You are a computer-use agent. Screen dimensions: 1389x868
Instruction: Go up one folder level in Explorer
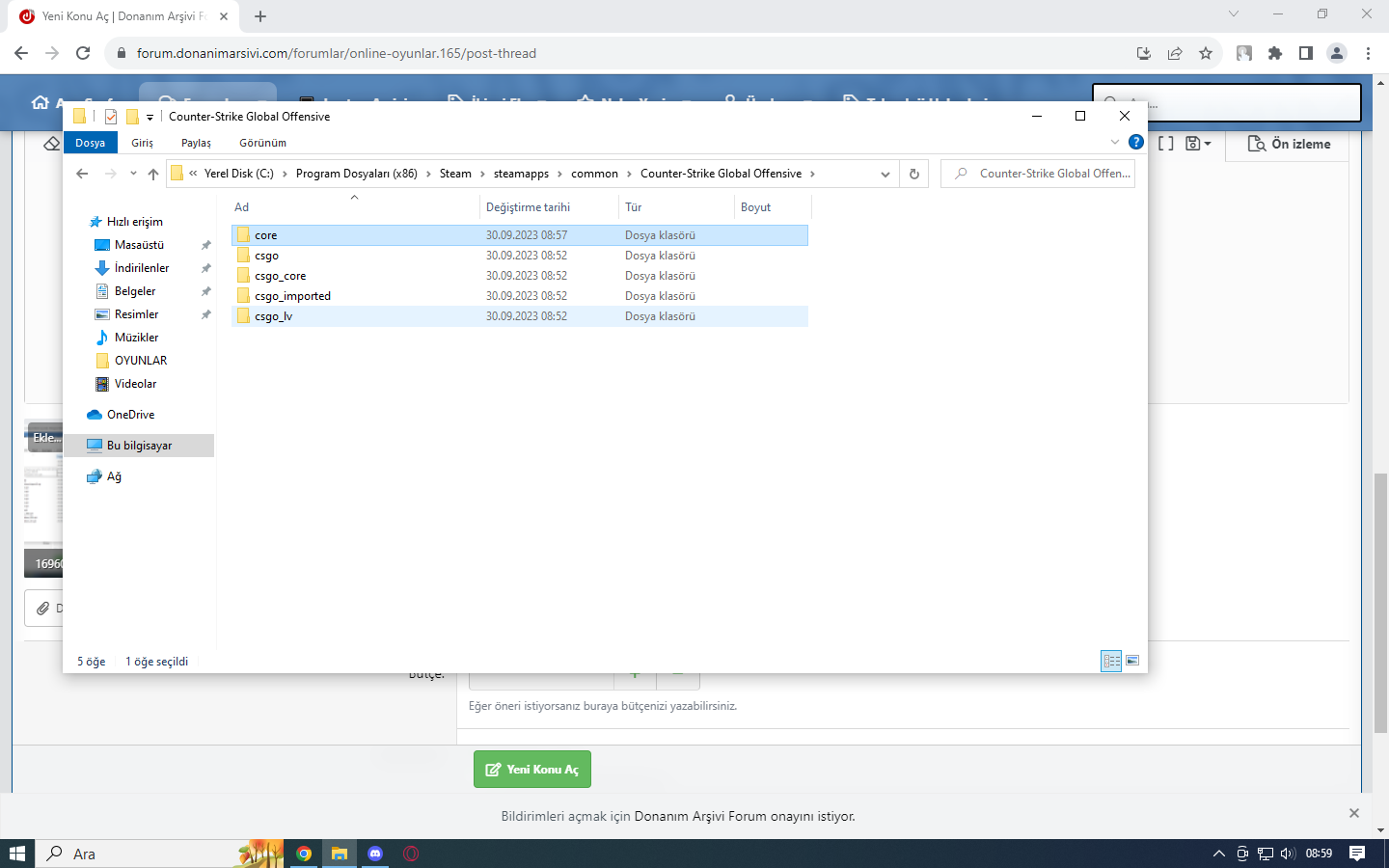(153, 174)
